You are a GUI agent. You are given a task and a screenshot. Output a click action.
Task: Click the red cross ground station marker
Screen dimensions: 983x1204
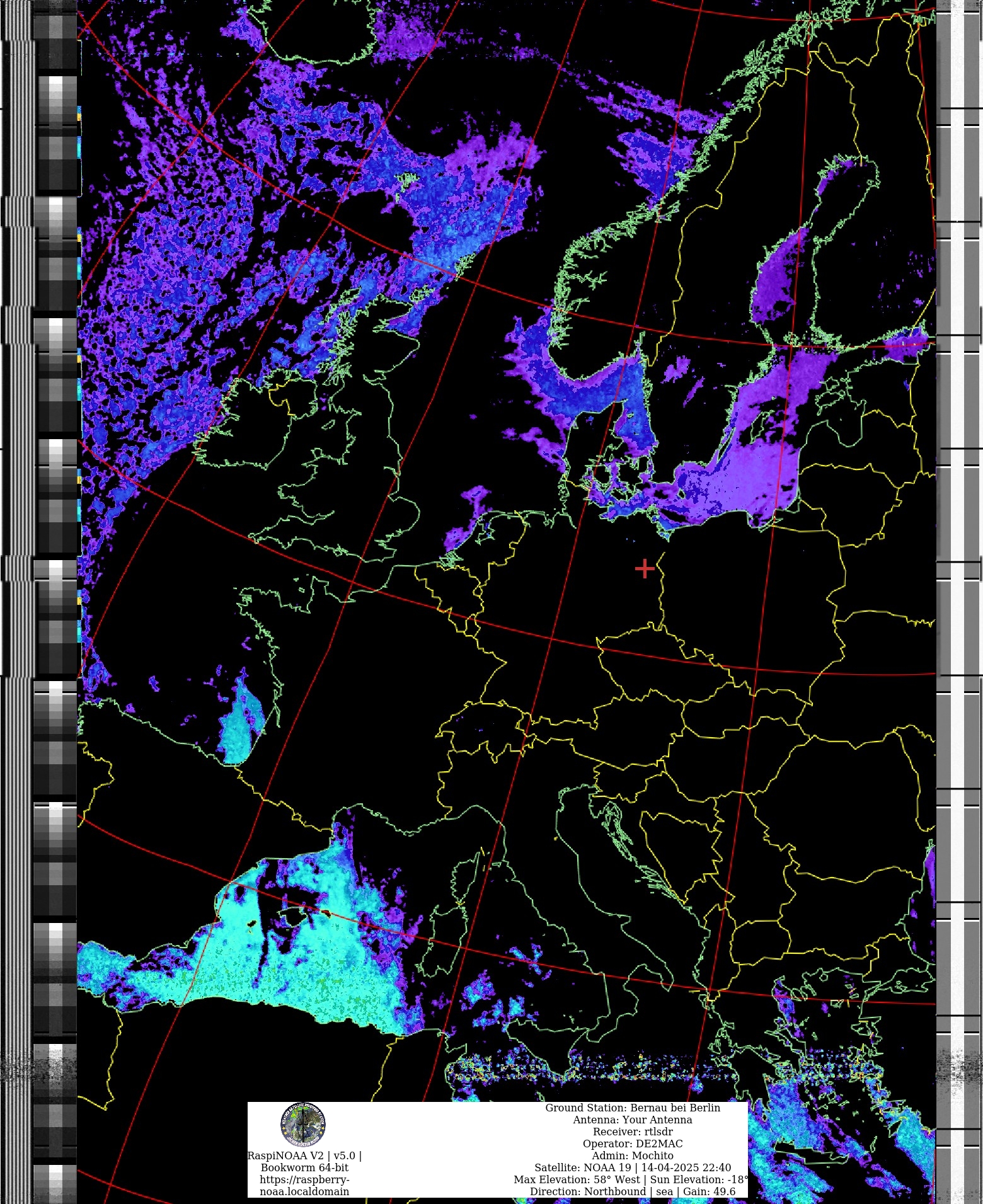click(x=645, y=568)
